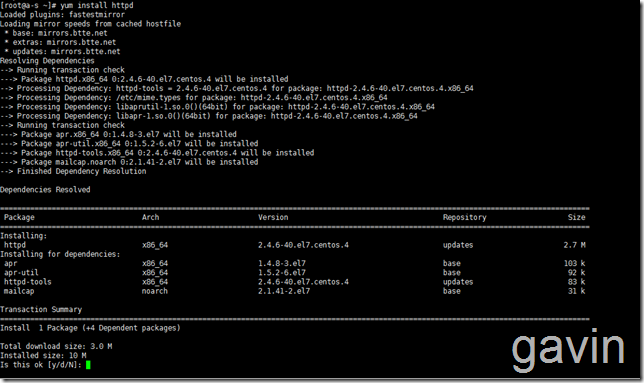644x383 pixels.
Task: Click the 'Is this ok [y/d/N]' prompt
Action: (41, 365)
